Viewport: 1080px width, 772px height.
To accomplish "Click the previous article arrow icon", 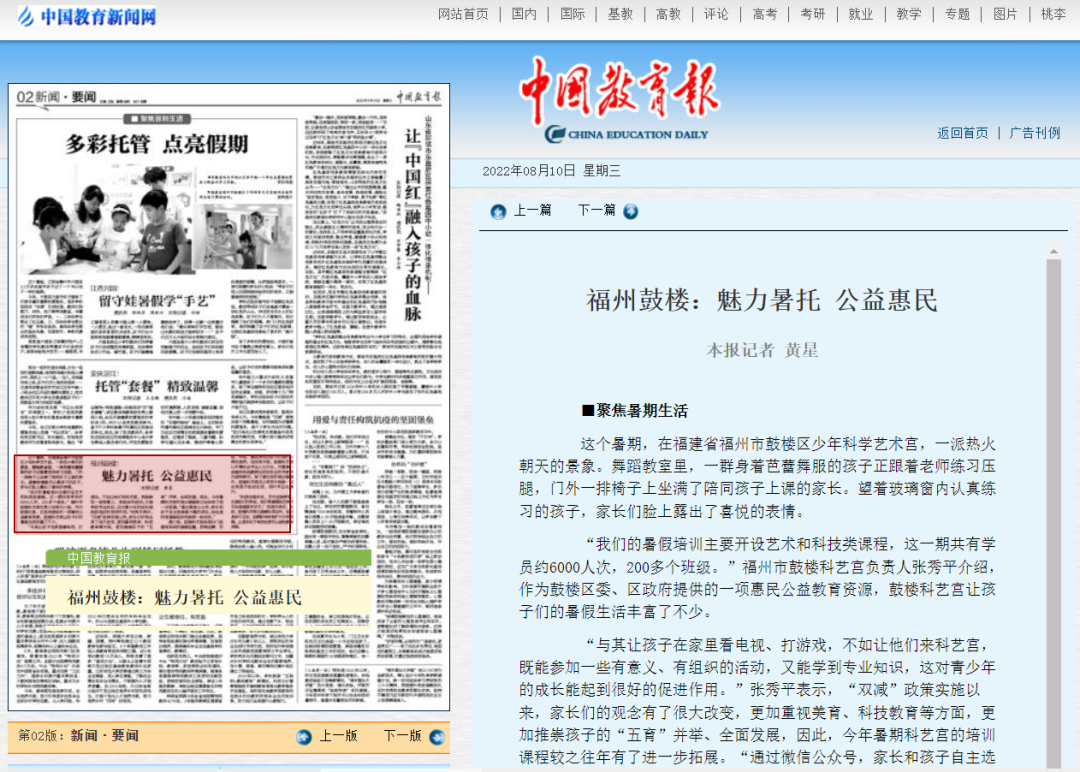I will tap(498, 211).
